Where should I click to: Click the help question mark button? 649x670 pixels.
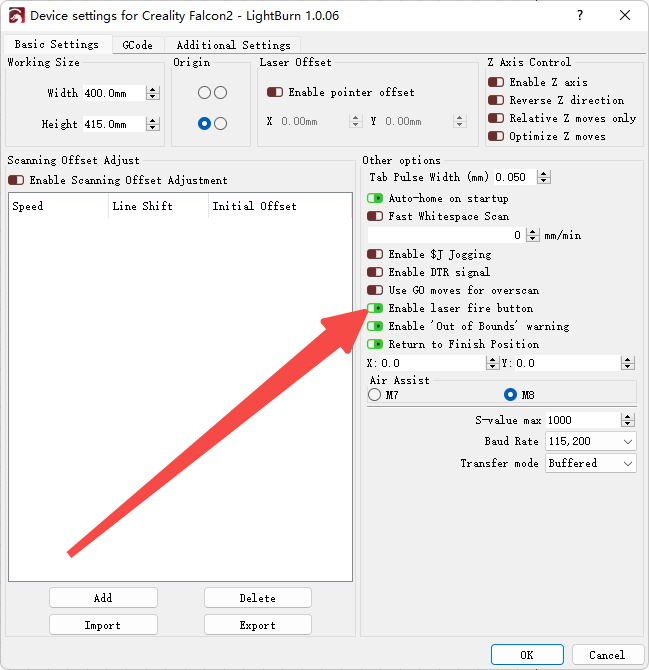point(579,15)
